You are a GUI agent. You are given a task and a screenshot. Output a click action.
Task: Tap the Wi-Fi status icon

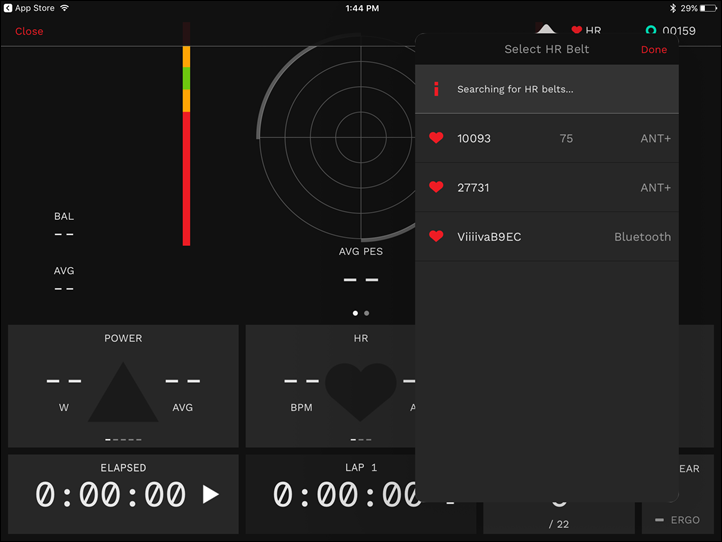64,8
